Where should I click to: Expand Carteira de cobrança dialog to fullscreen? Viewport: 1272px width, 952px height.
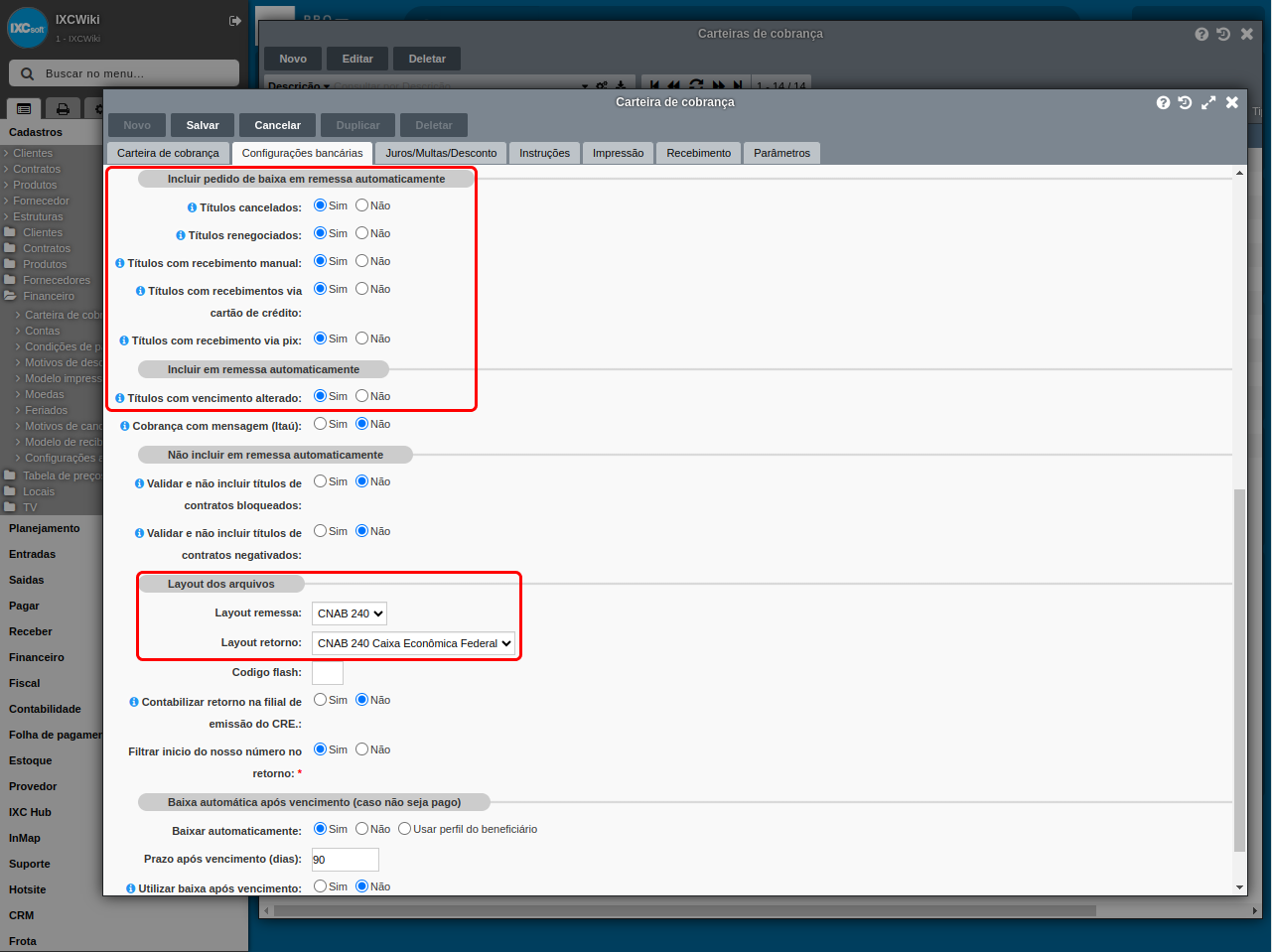(1208, 102)
